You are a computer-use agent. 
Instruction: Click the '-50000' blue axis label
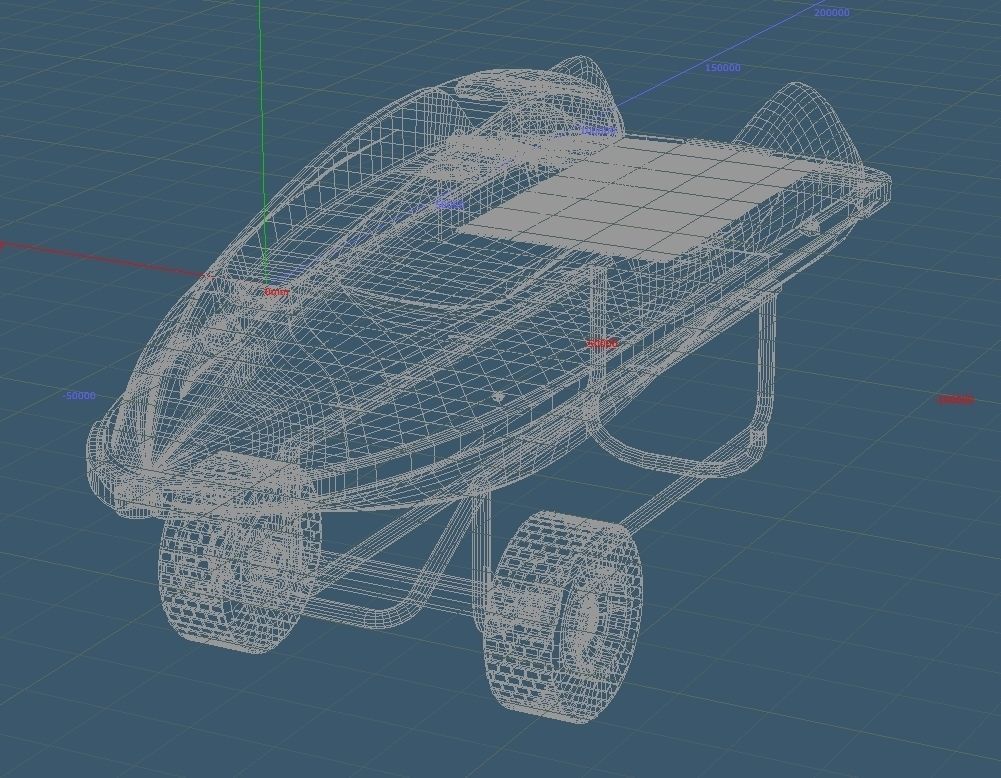tap(79, 396)
